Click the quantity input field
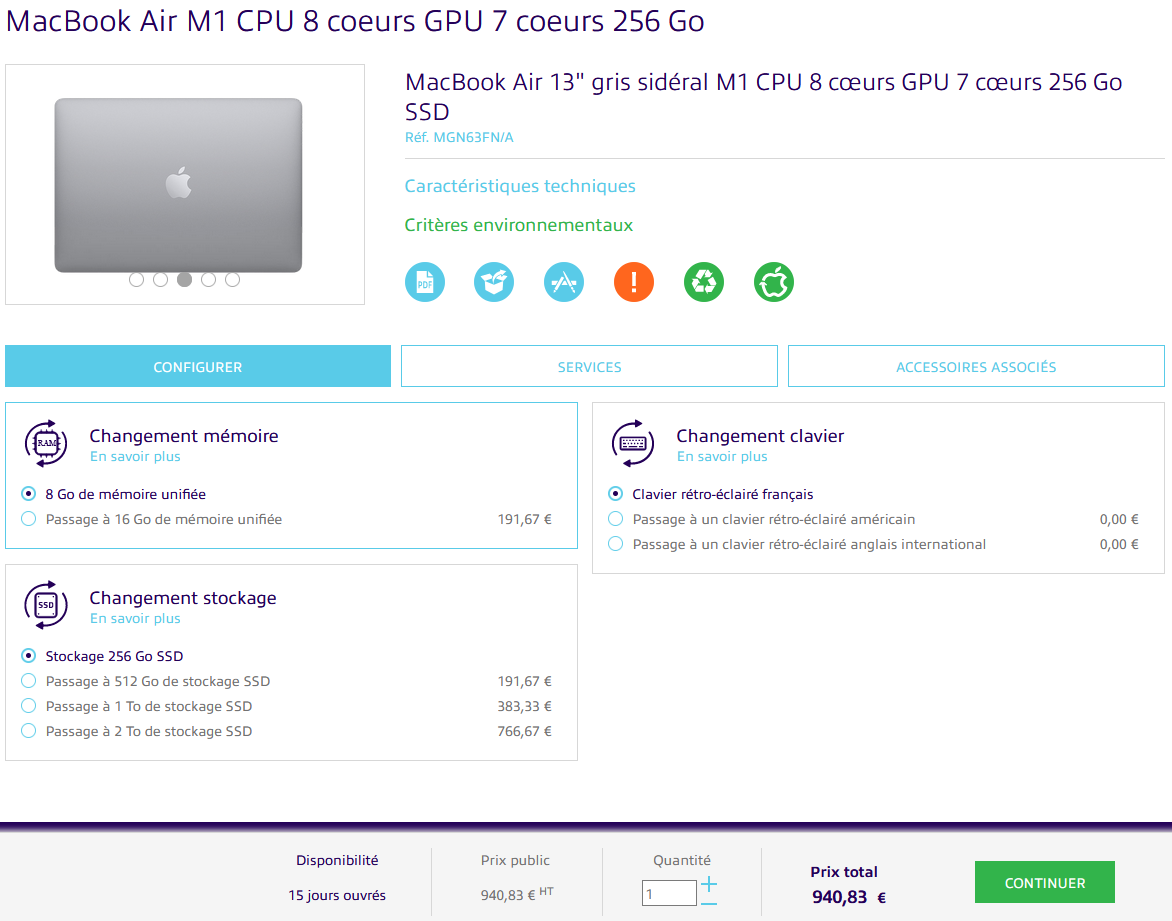Screen dimensions: 1172x921 669,893
